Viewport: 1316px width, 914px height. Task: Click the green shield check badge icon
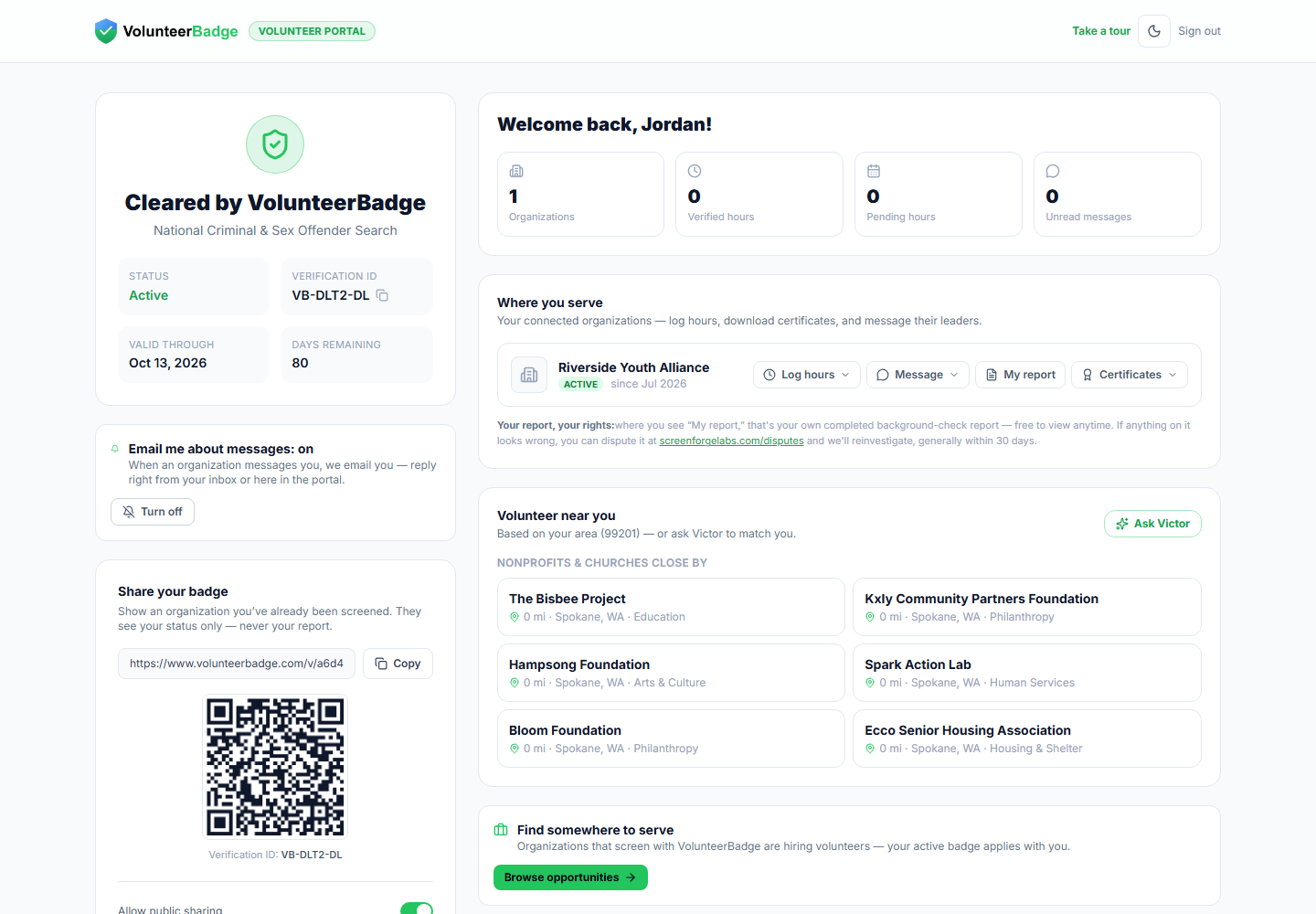tap(275, 144)
